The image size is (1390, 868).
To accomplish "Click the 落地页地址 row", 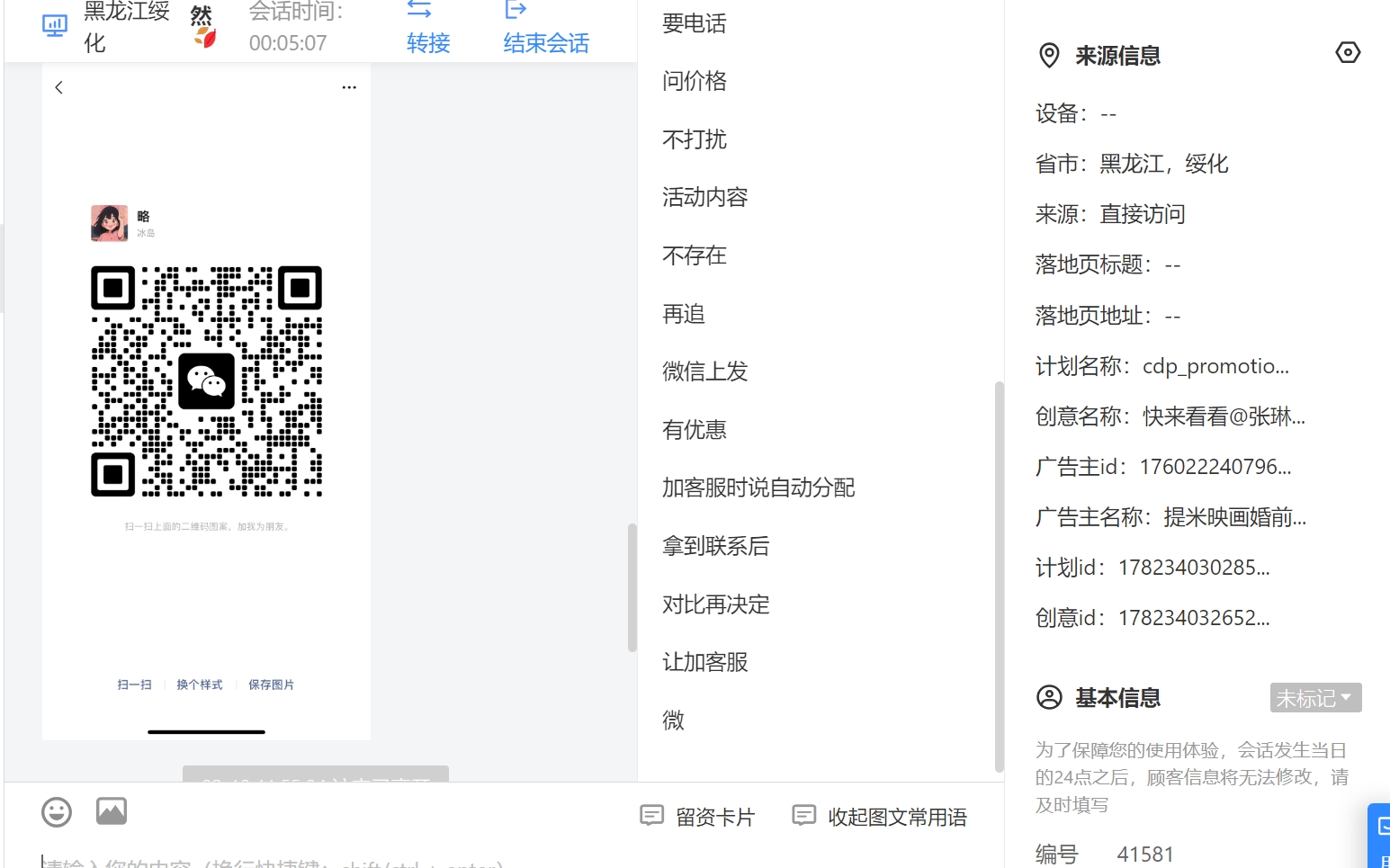I will pos(1108,316).
